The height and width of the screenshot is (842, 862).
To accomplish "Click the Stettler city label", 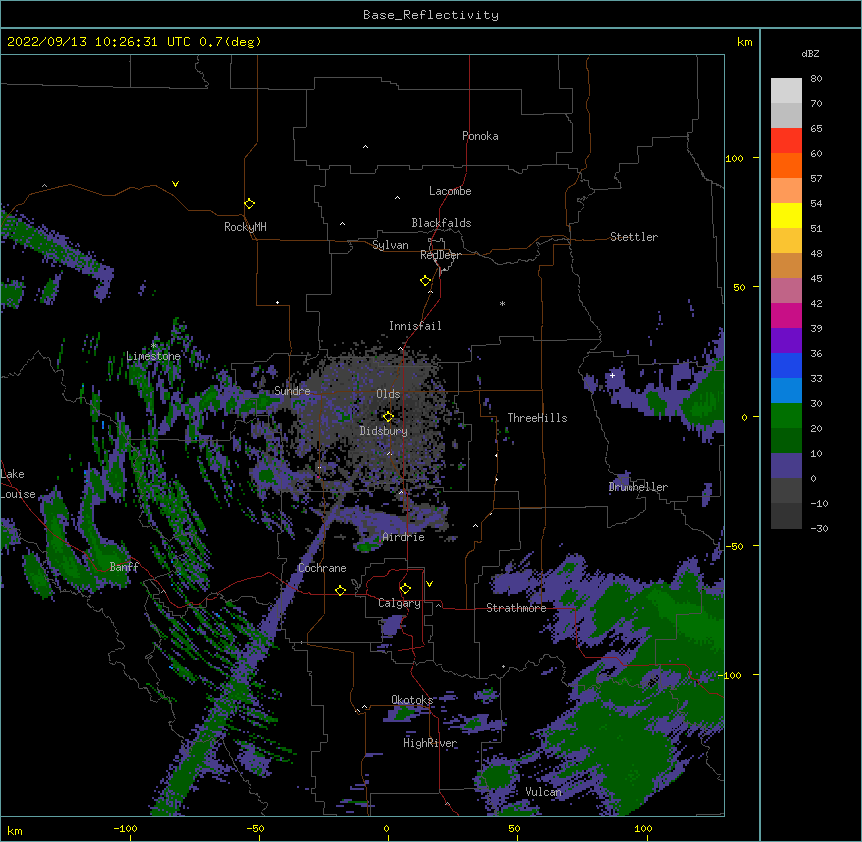I will click(634, 237).
